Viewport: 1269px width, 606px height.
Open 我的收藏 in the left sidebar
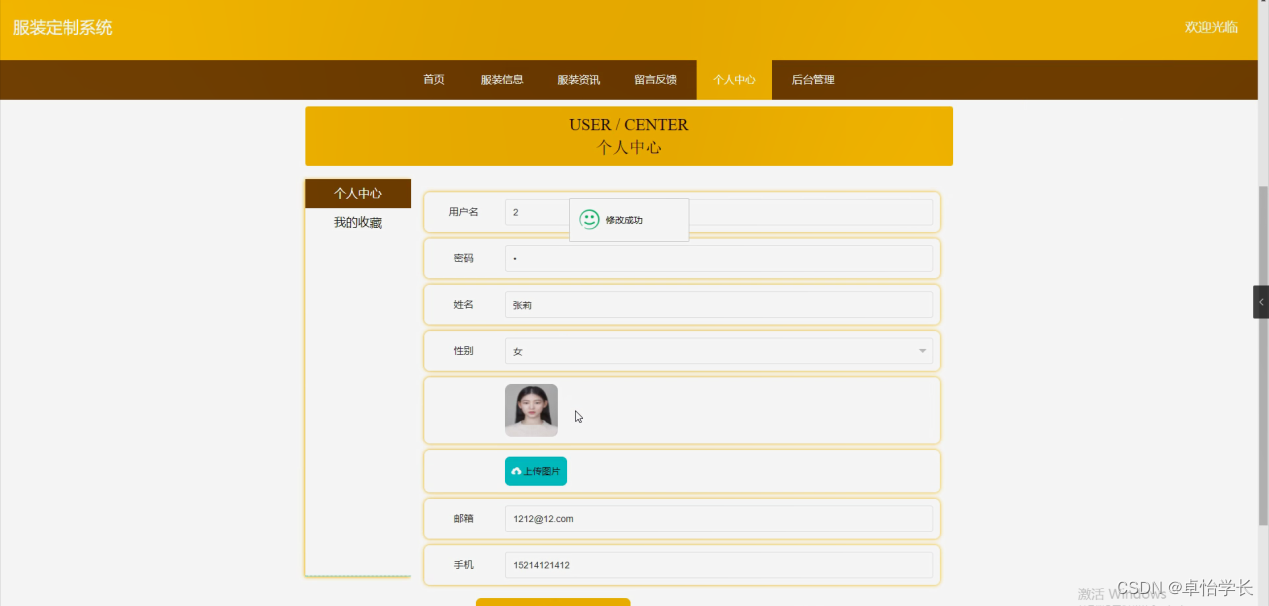(x=358, y=223)
